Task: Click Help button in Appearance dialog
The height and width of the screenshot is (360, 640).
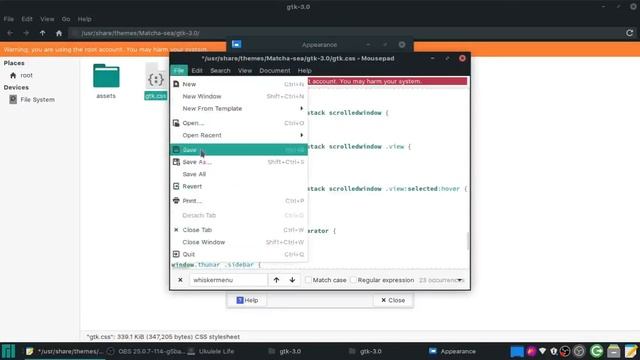Action: 247,300
